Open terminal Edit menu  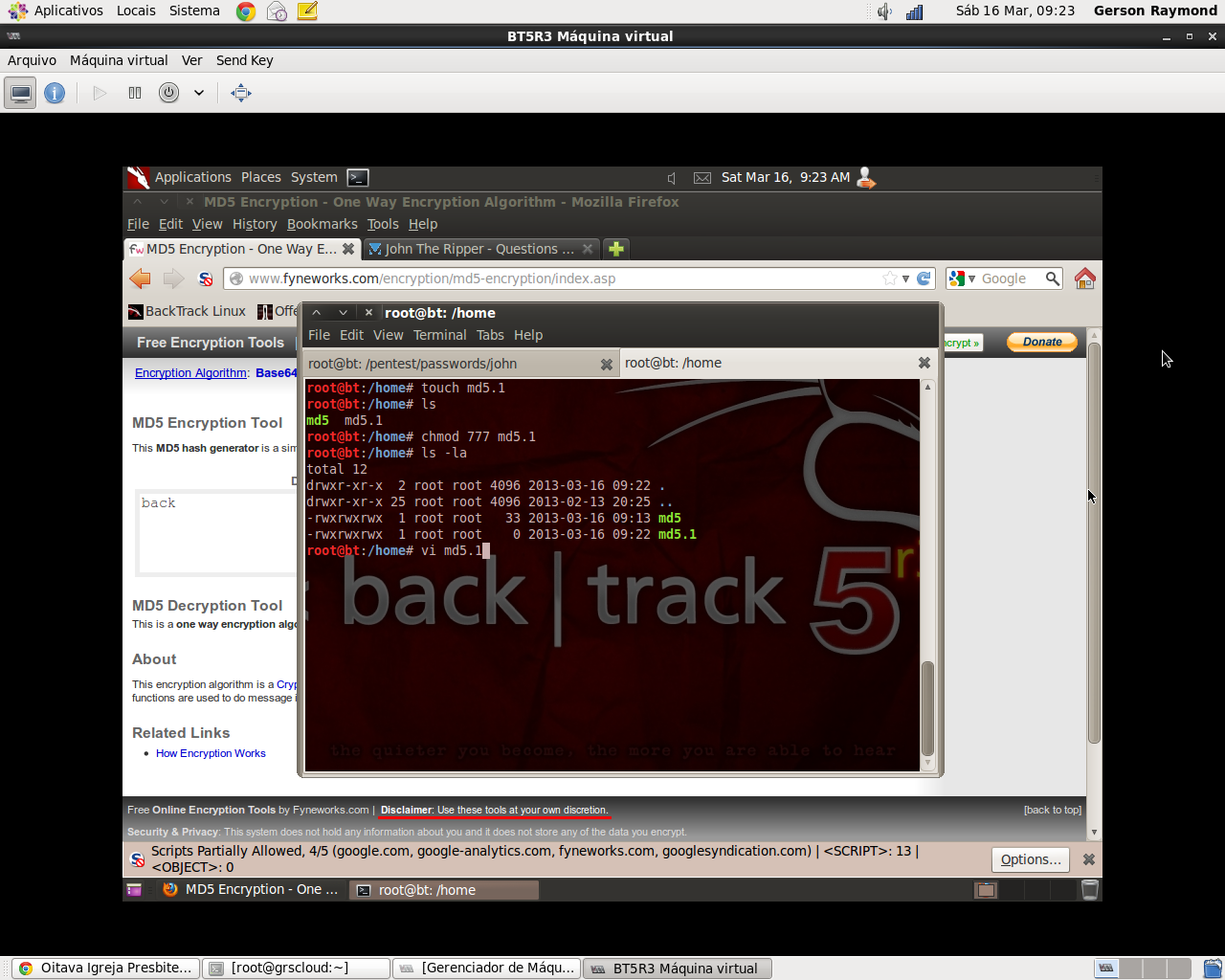(351, 335)
